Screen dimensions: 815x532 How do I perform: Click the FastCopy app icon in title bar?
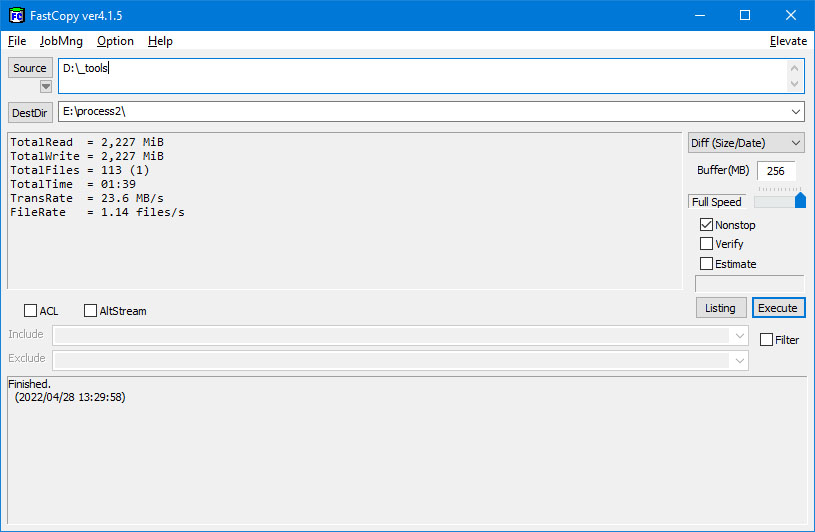coord(16,16)
